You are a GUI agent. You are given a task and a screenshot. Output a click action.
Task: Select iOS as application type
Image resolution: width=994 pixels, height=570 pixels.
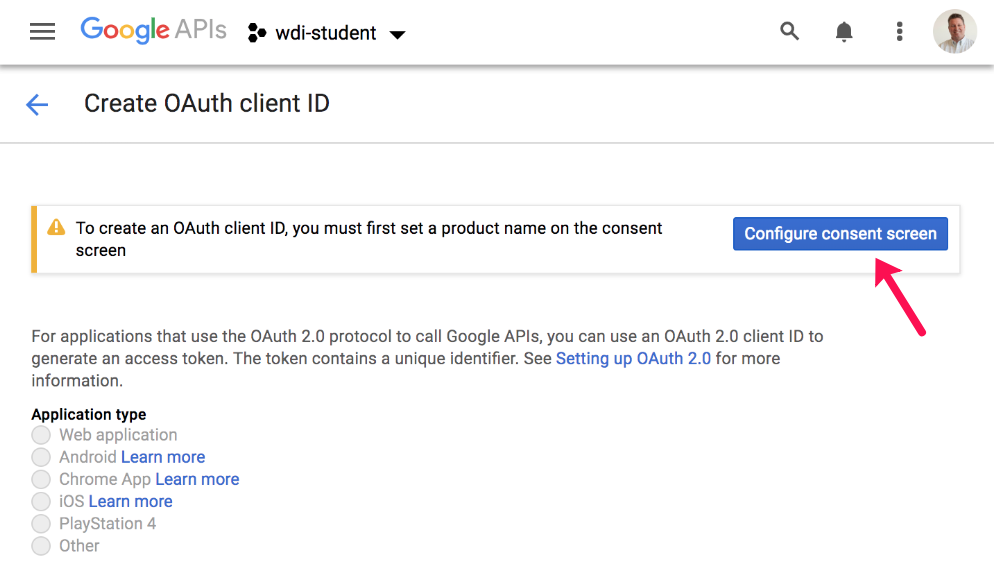click(41, 501)
